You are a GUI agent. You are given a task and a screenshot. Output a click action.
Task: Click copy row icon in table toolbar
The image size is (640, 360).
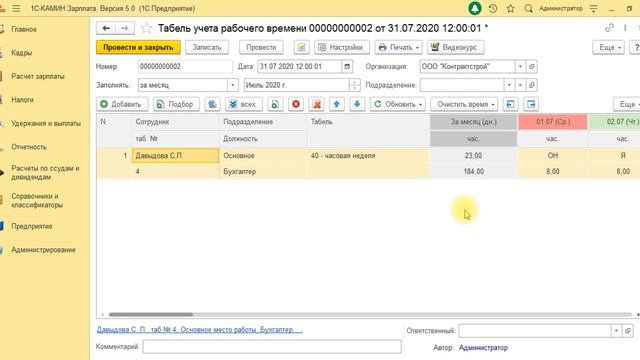[x=276, y=104]
